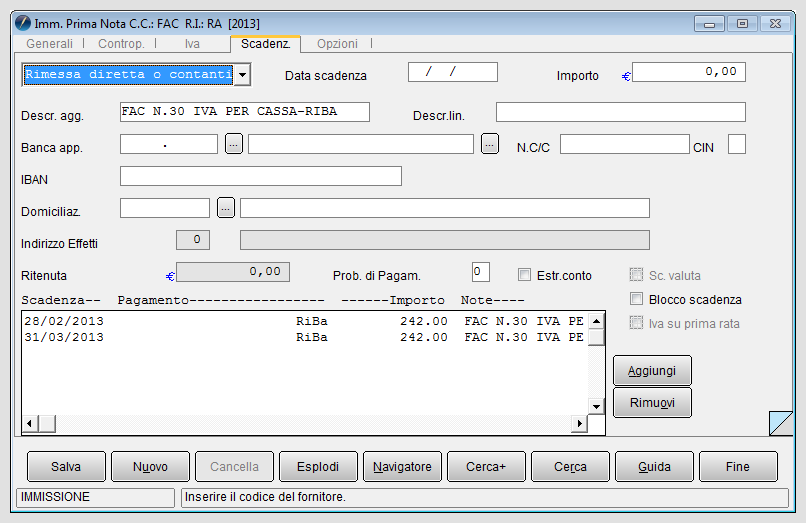Image resolution: width=806 pixels, height=523 pixels.
Task: Click the list vertical scrollbar thumb
Action: tap(596, 338)
